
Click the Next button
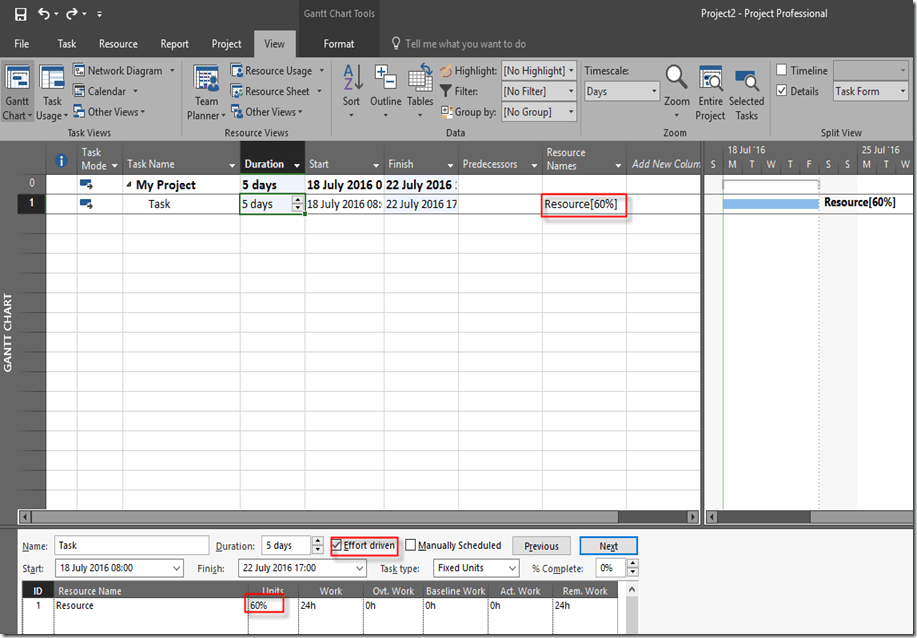point(608,546)
